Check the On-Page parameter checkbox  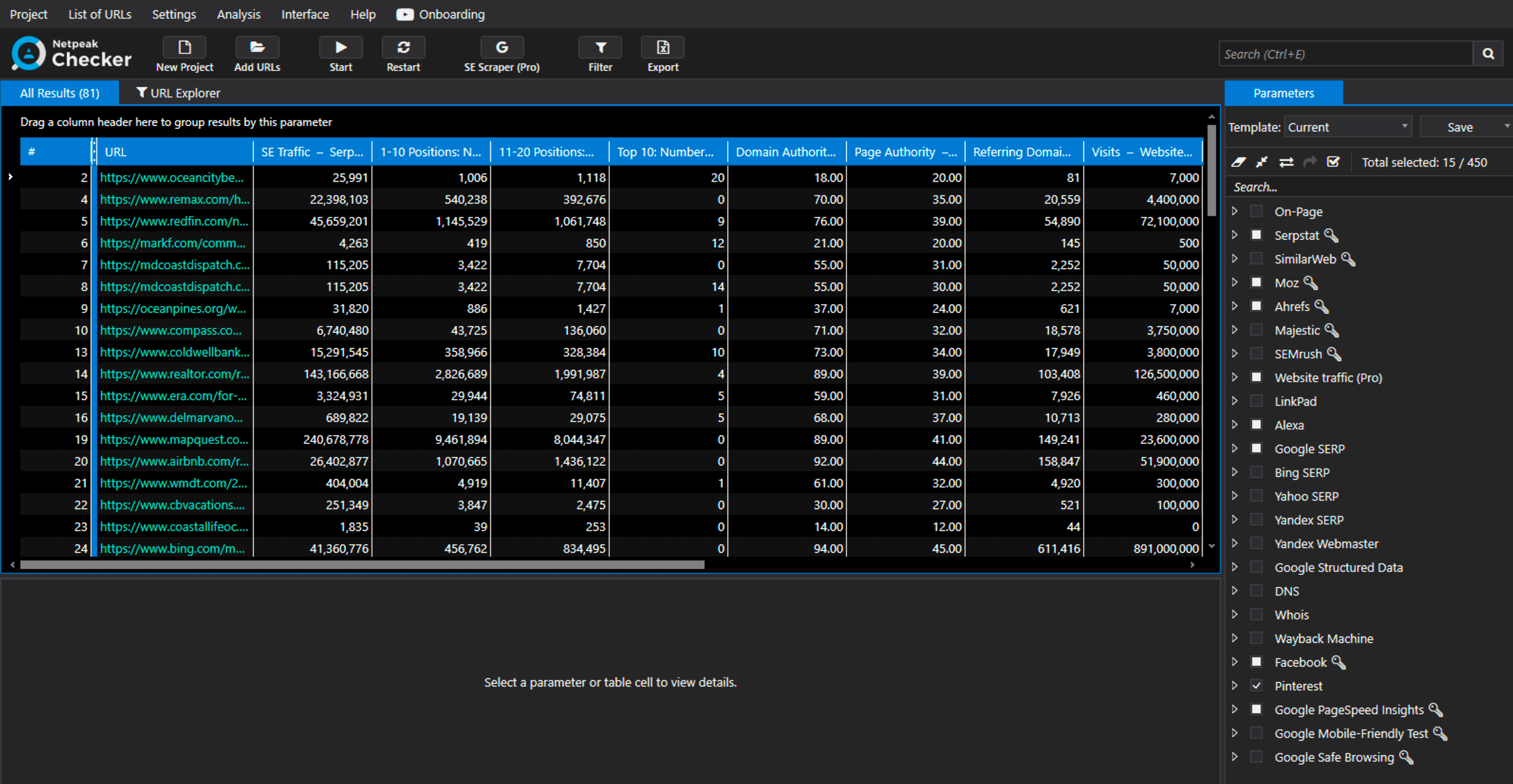click(1256, 211)
